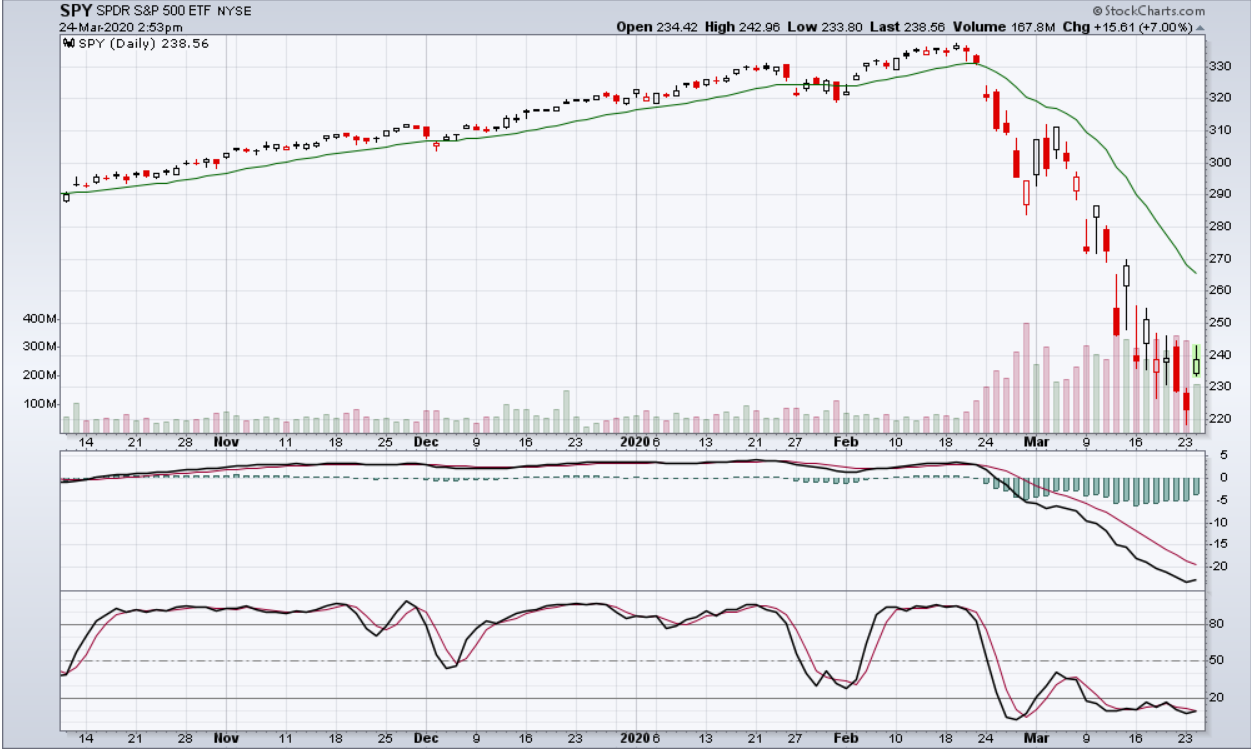Click the Feb label under the volume bars
This screenshot has height=749, width=1251.
click(x=846, y=441)
